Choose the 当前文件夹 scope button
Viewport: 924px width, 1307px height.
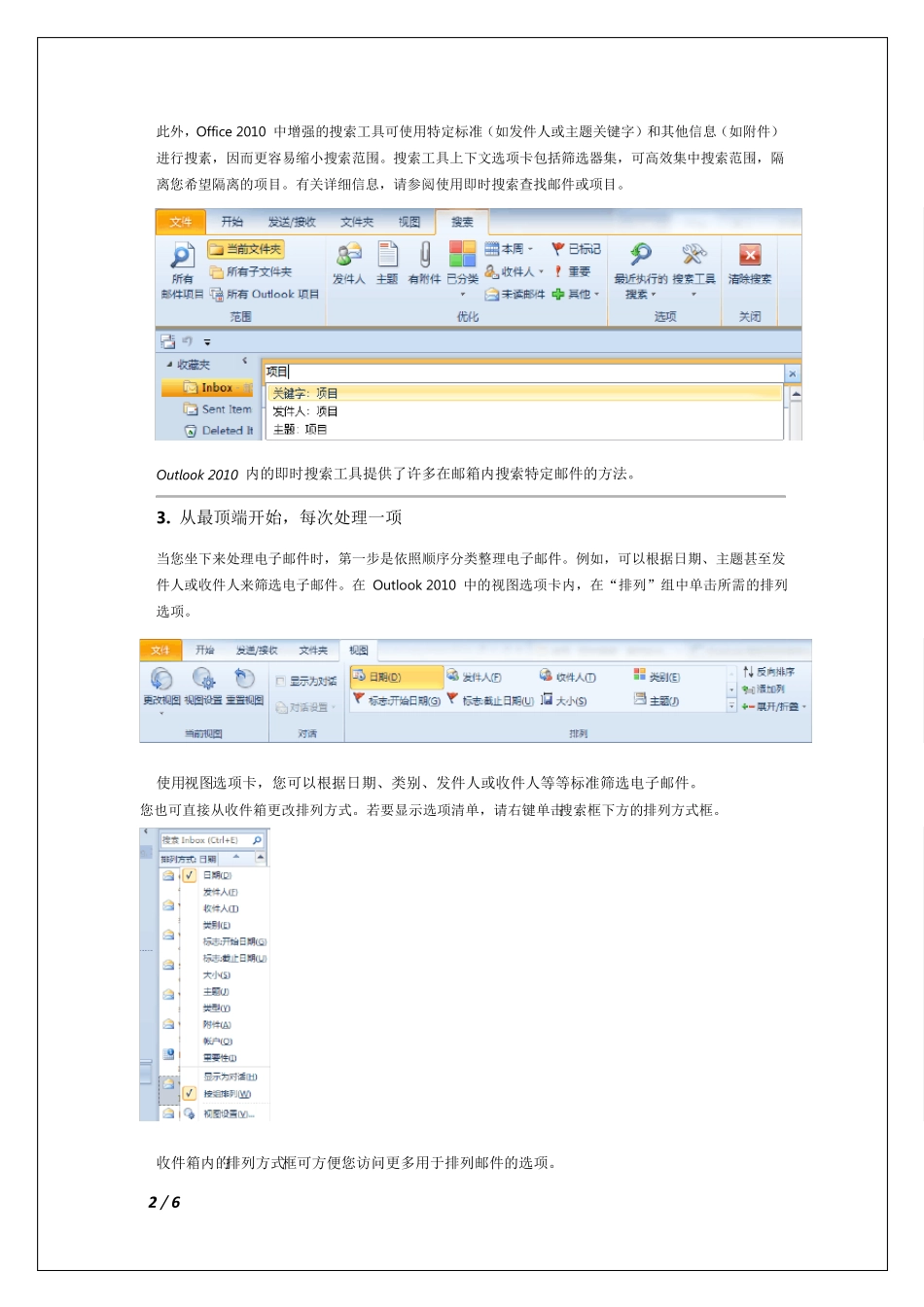click(246, 249)
